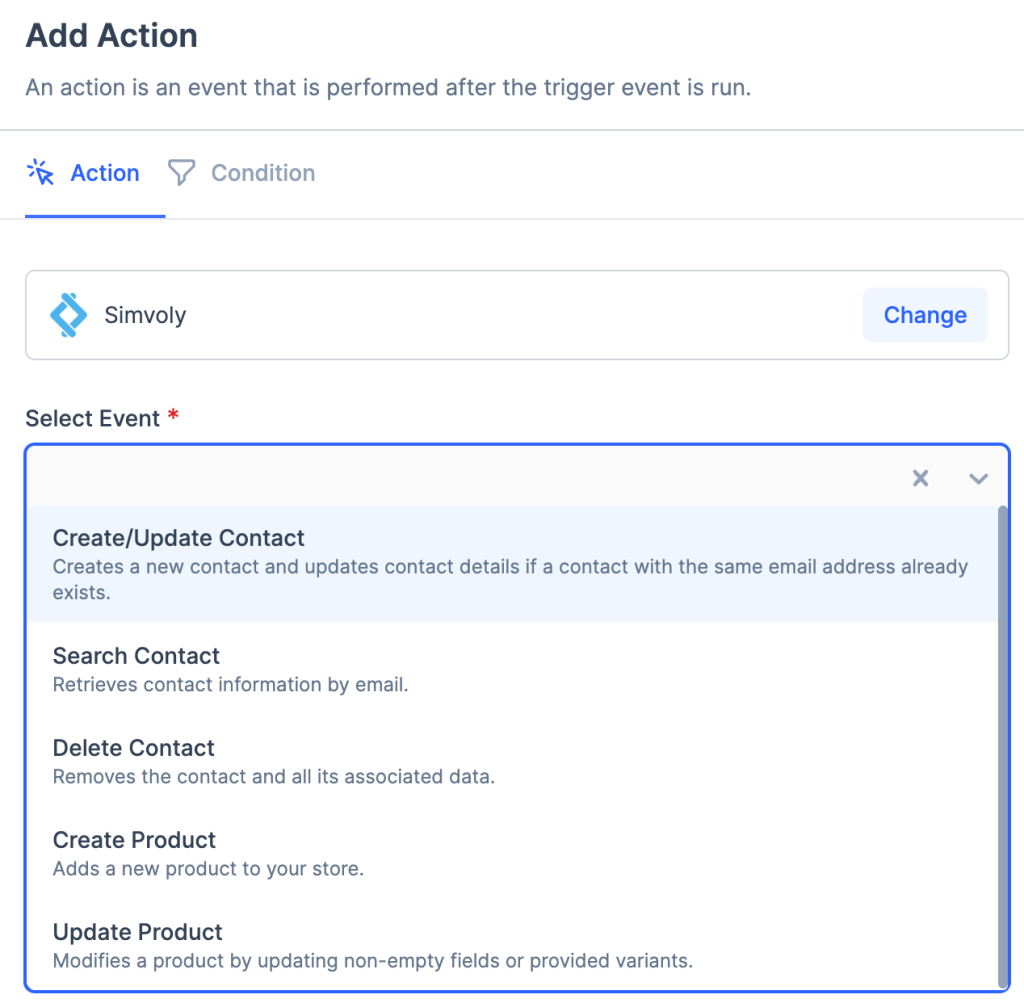Click the Simvoly app name text
This screenshot has width=1024, height=1003.
point(145,315)
